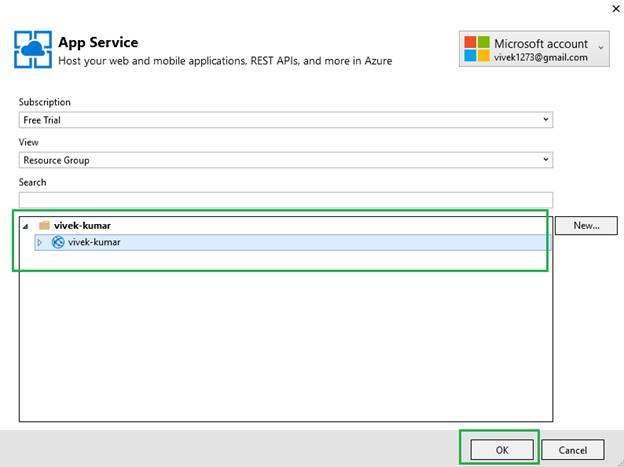Dismiss the dialog with Cancel

click(573, 450)
